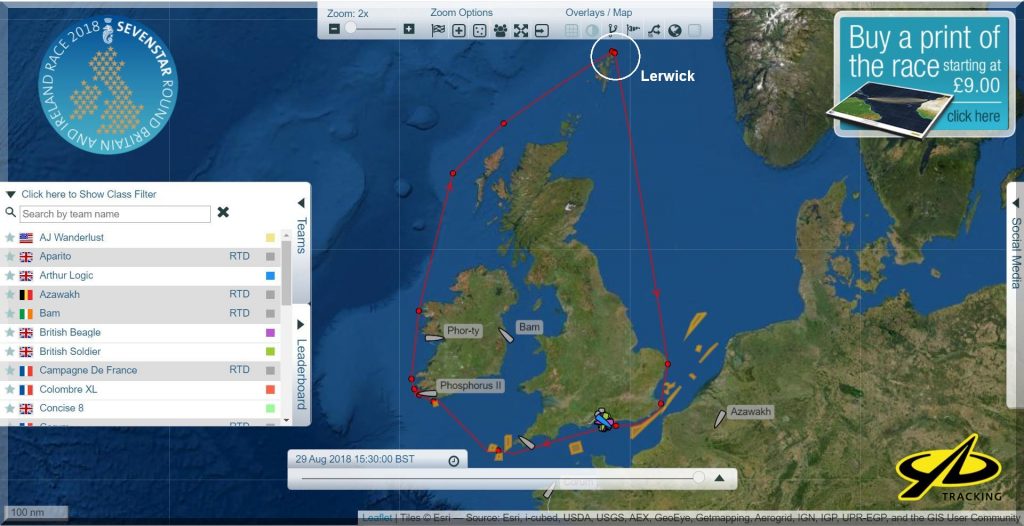Click the zoom to all teams icon
Screen dimensions: 1024x526
pos(500,30)
